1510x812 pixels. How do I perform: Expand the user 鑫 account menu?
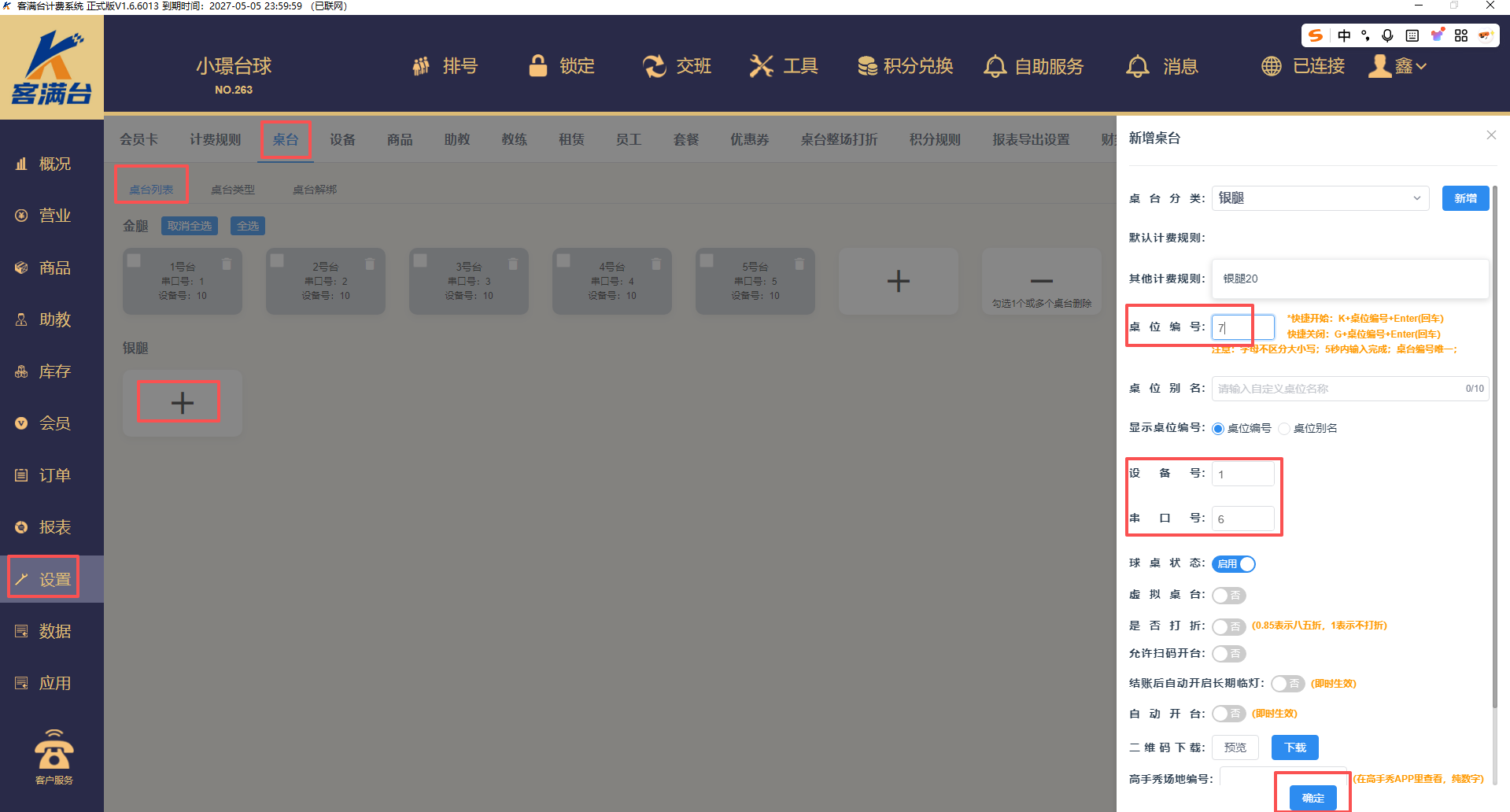1398,66
